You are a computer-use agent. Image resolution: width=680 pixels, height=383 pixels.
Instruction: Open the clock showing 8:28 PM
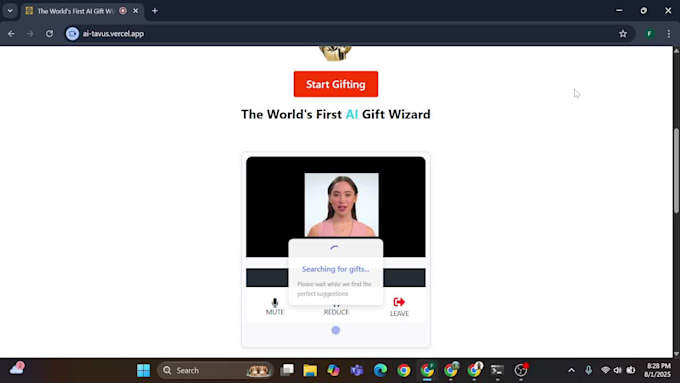[657, 370]
